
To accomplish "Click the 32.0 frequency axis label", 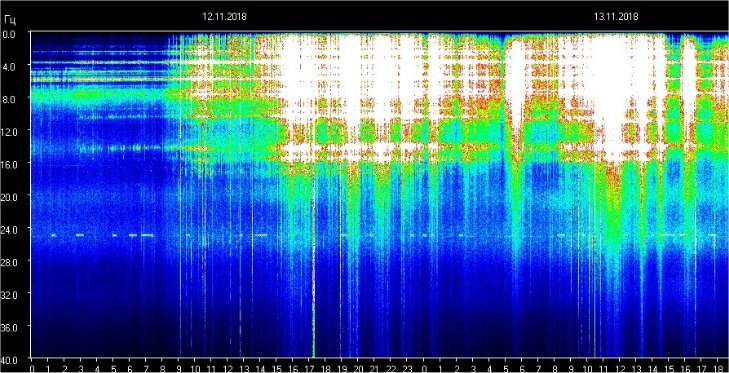I will [9, 294].
